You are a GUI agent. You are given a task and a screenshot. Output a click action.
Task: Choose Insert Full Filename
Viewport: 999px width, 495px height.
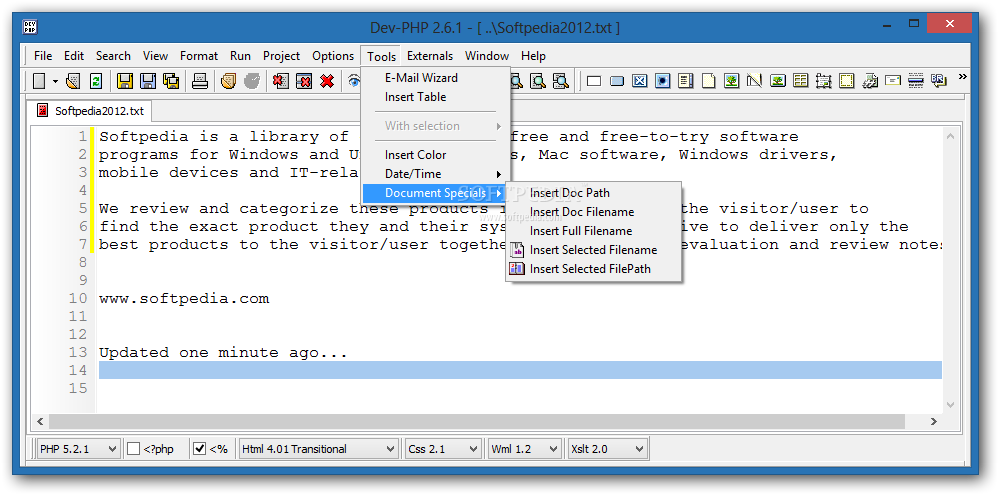coord(594,231)
